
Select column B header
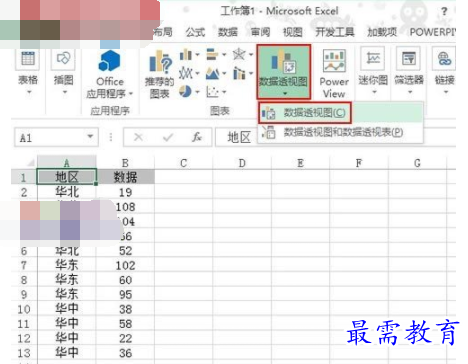point(125,163)
